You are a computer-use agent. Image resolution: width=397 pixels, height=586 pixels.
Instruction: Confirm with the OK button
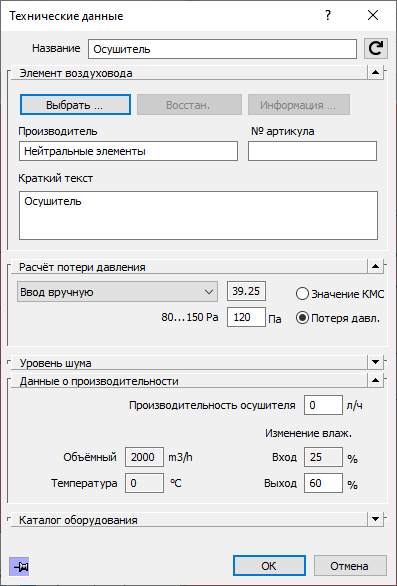point(269,566)
